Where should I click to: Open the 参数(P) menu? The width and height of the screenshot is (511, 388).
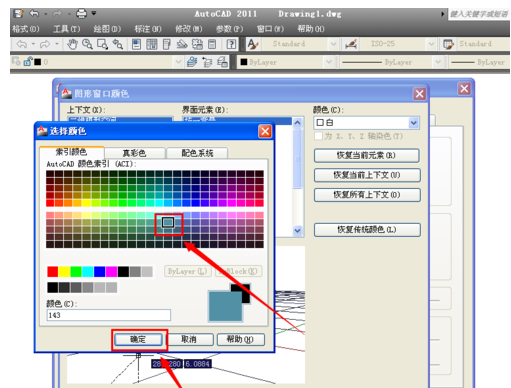(230, 29)
